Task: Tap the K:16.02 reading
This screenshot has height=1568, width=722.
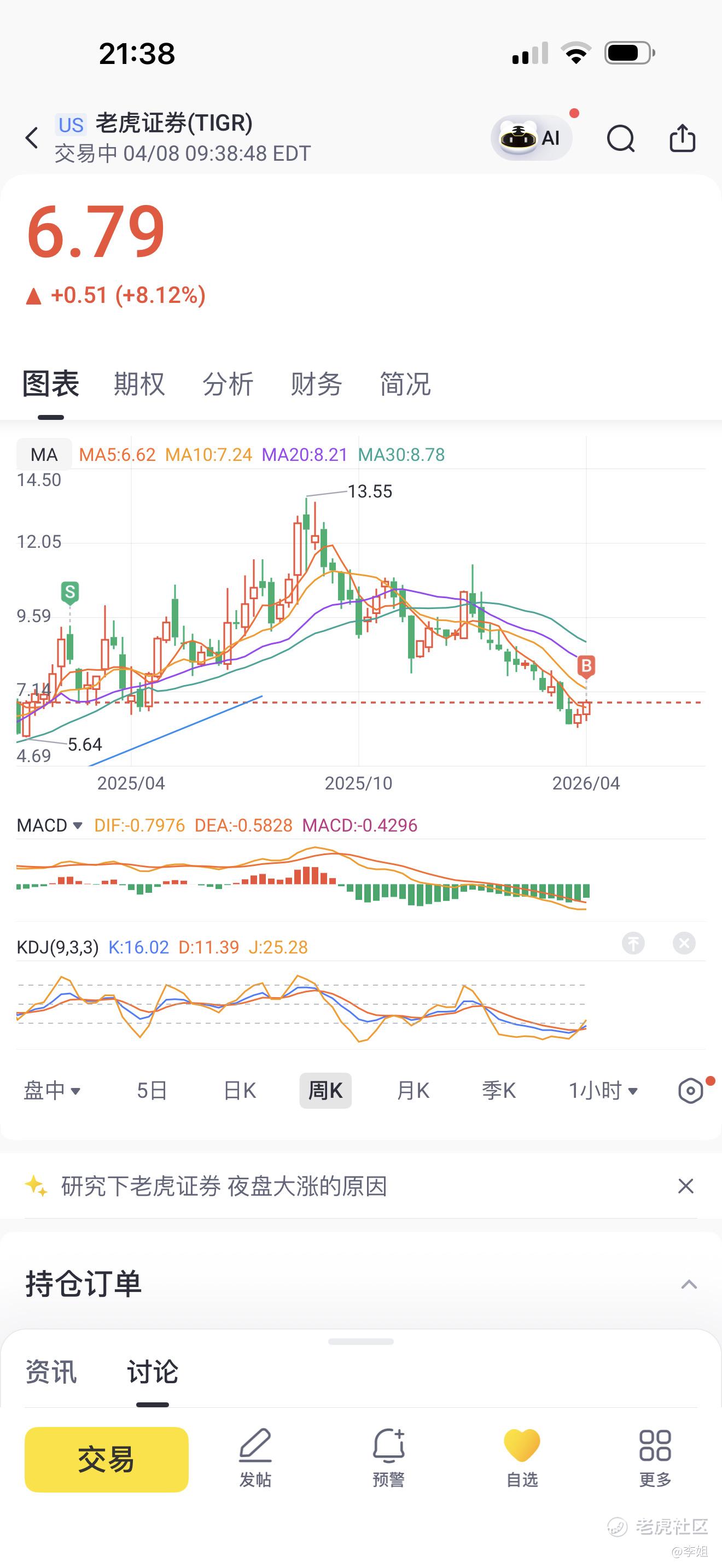Action: [x=138, y=947]
